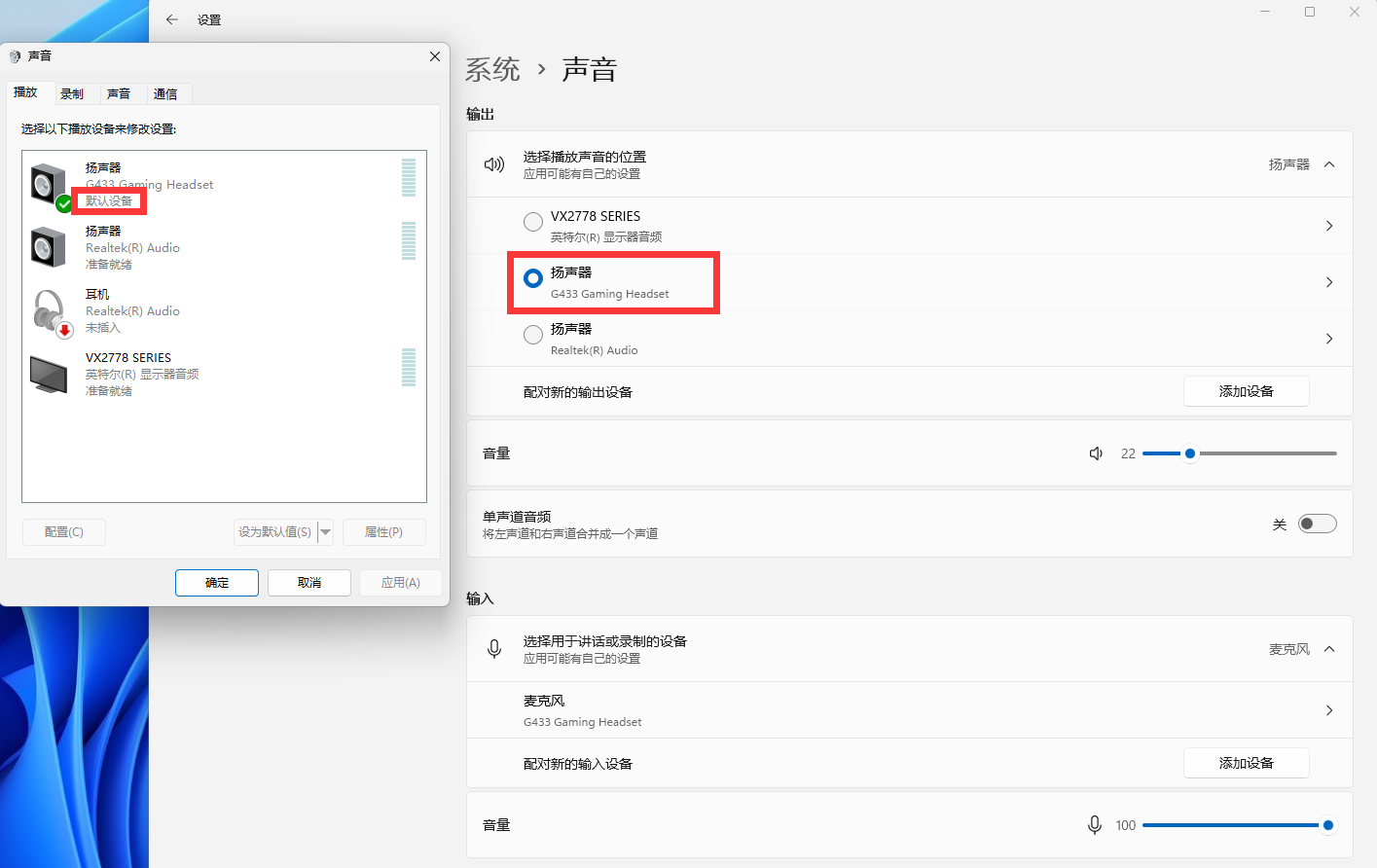The width and height of the screenshot is (1377, 868).
Task: Open the 通信 tab
Action: (165, 94)
